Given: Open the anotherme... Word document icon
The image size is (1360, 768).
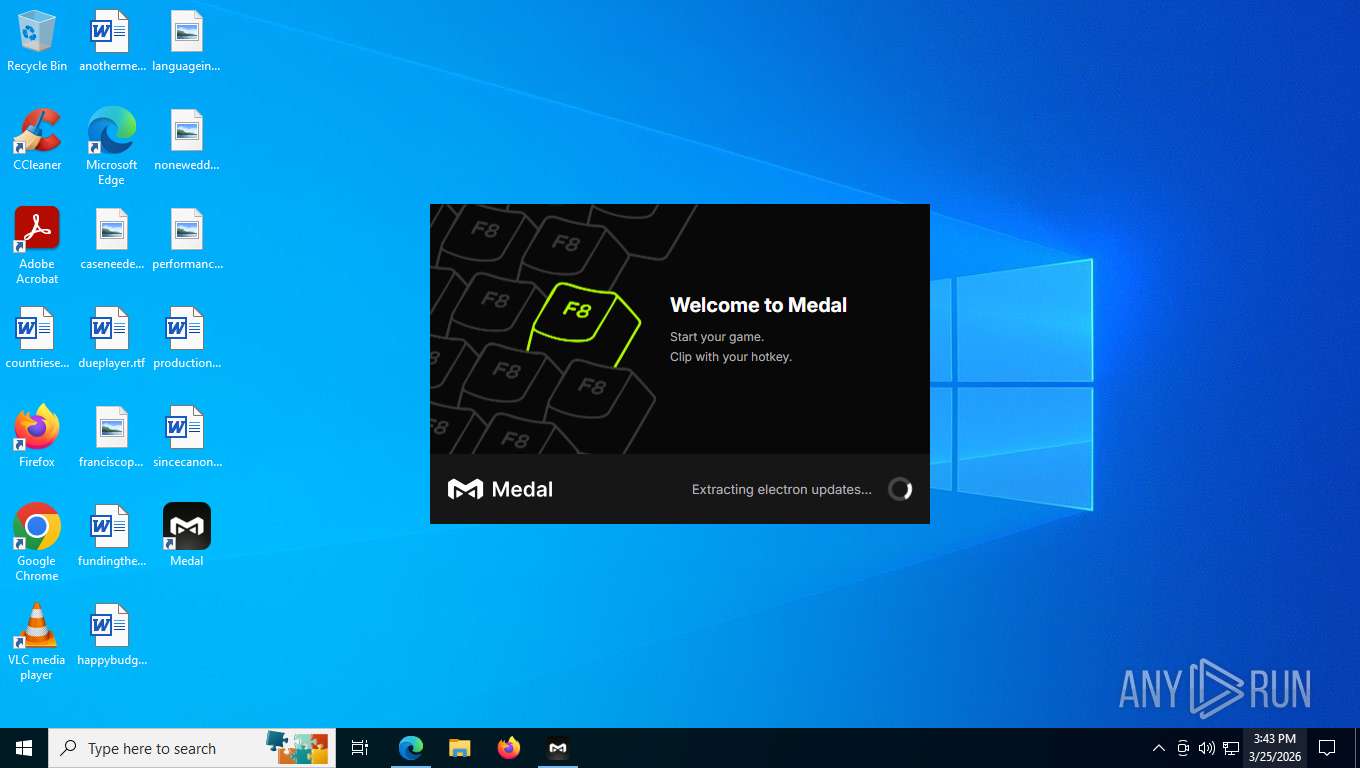Looking at the screenshot, I should [111, 41].
